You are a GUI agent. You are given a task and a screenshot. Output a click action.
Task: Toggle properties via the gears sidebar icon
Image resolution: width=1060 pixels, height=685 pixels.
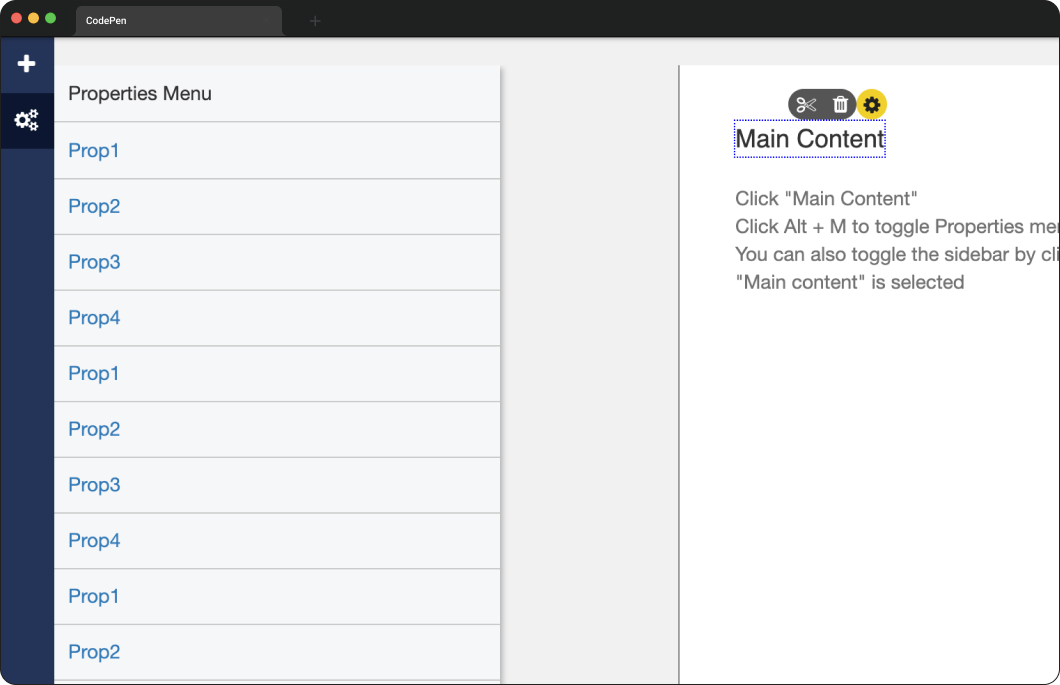point(26,120)
